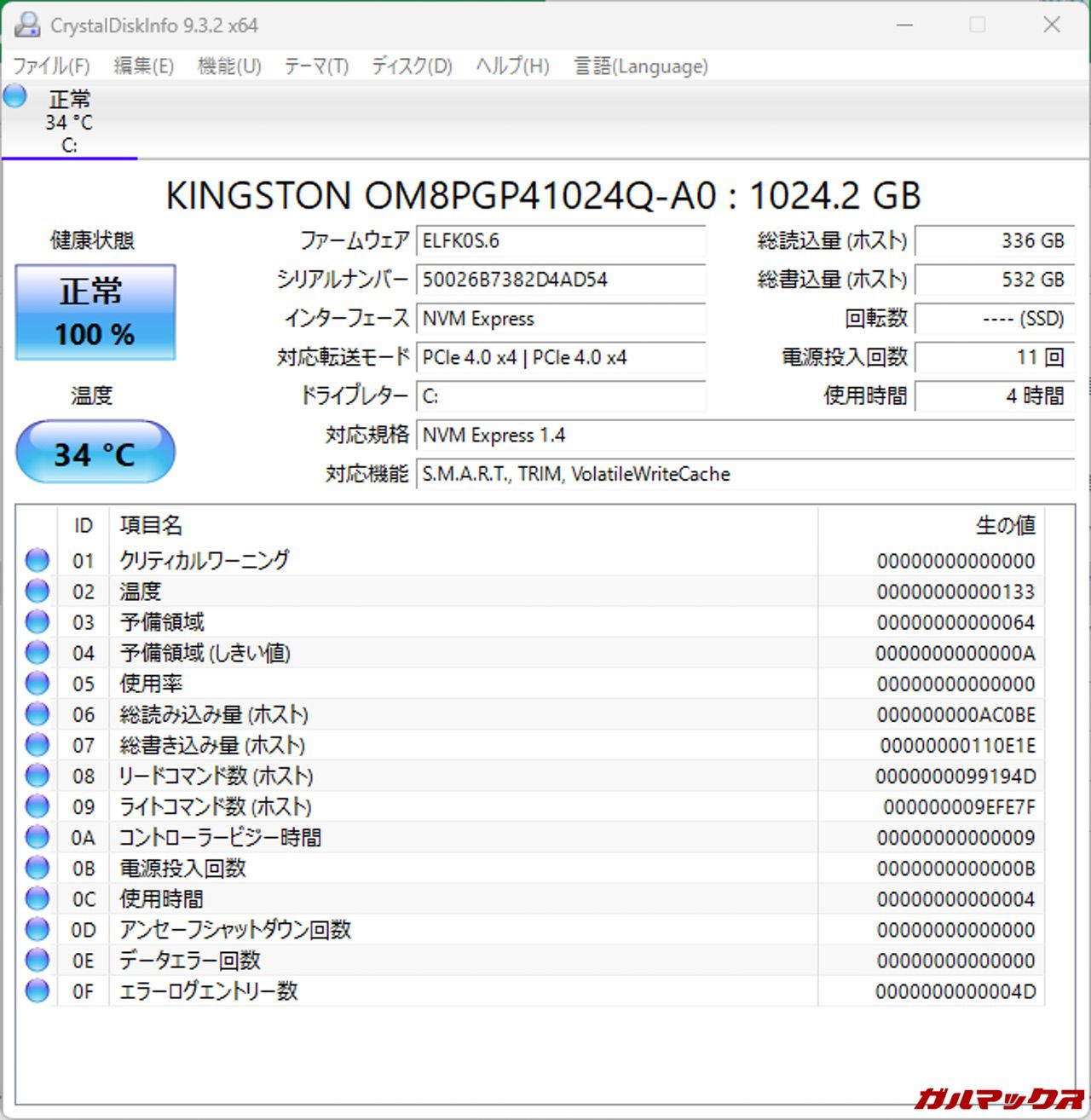
Task: Open the テーマ(T) menu
Action: click(x=316, y=66)
